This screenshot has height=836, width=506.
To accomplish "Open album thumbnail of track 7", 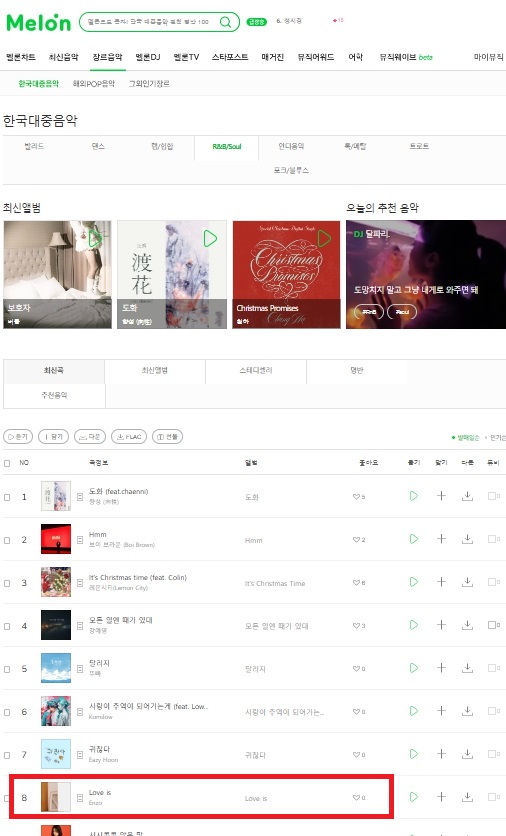I will point(56,754).
